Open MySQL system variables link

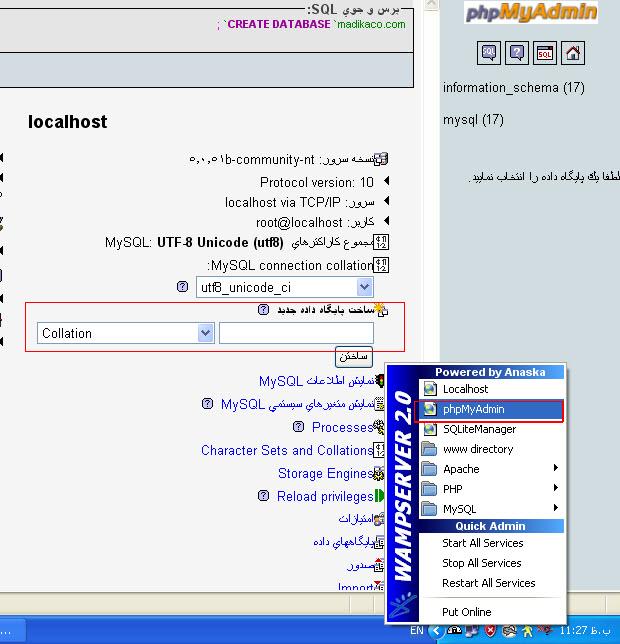coord(297,404)
